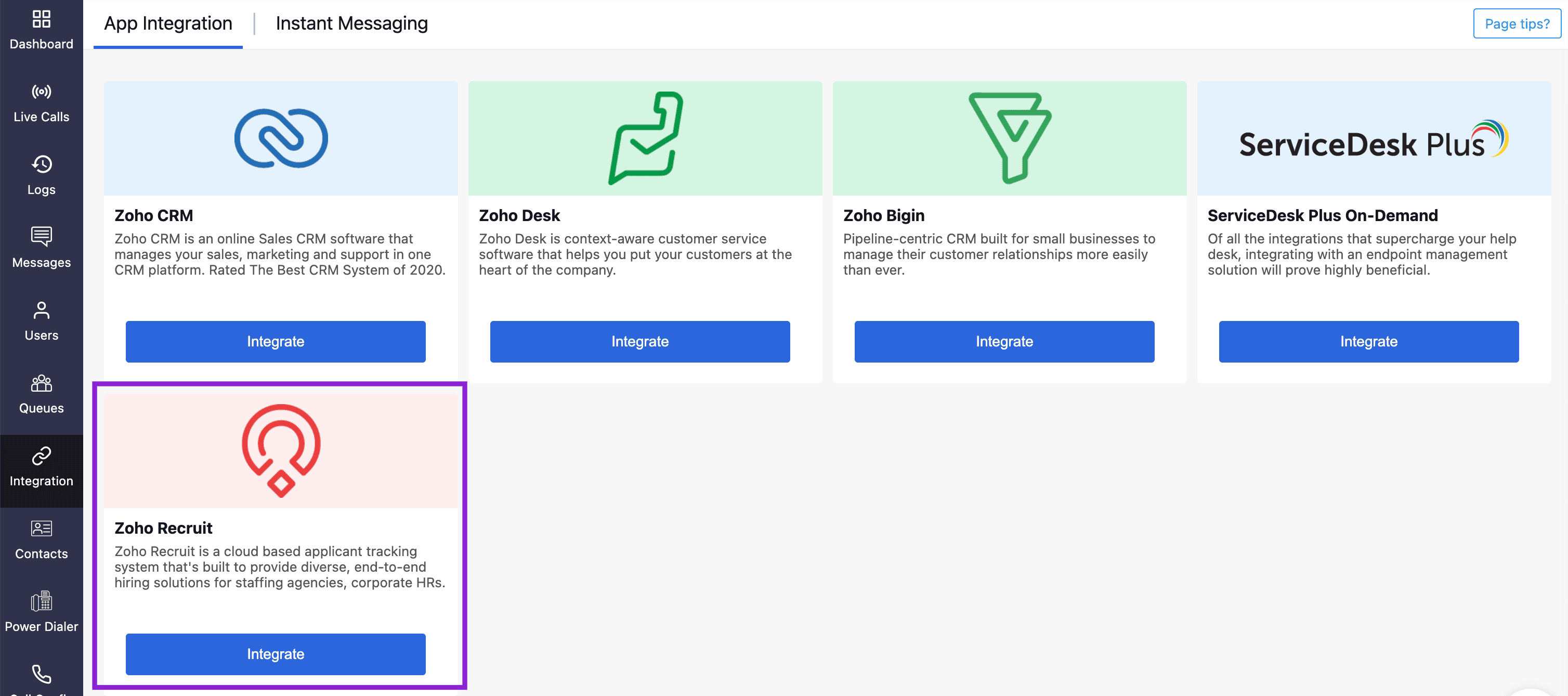The height and width of the screenshot is (696, 1568).
Task: Select the Integration link icon
Action: 42,456
